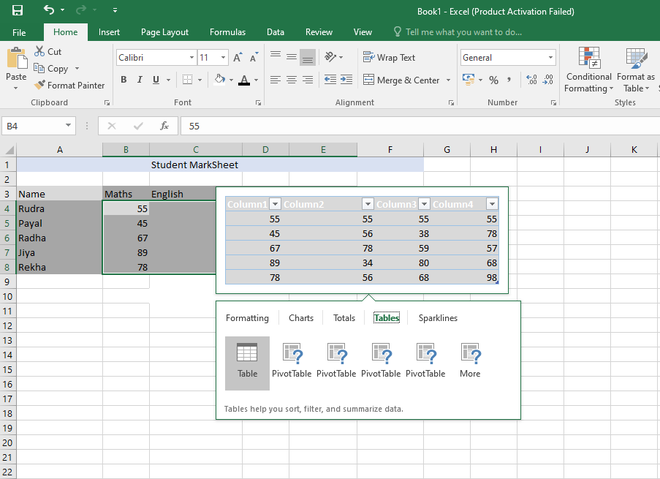The image size is (660, 479).
Task: Toggle Bold formatting
Action: coord(123,80)
